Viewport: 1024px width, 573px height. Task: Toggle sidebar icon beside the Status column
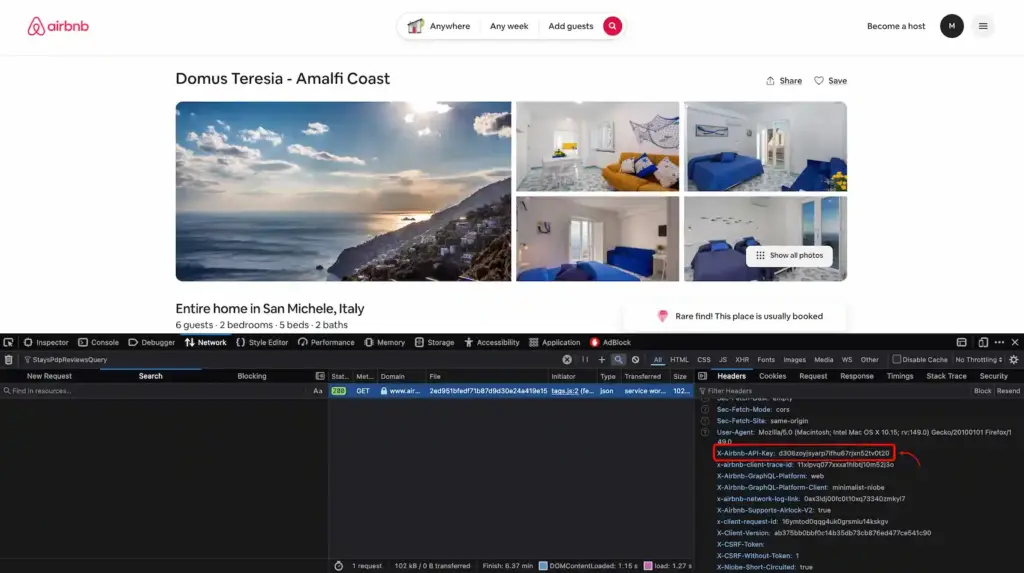pyautogui.click(x=320, y=376)
